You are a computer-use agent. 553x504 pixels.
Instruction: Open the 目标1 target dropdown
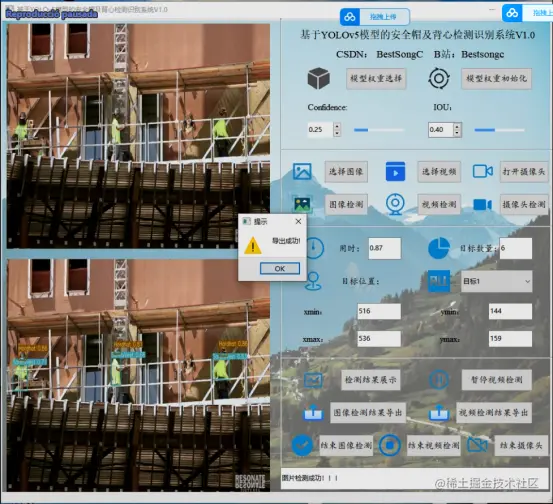tap(496, 281)
